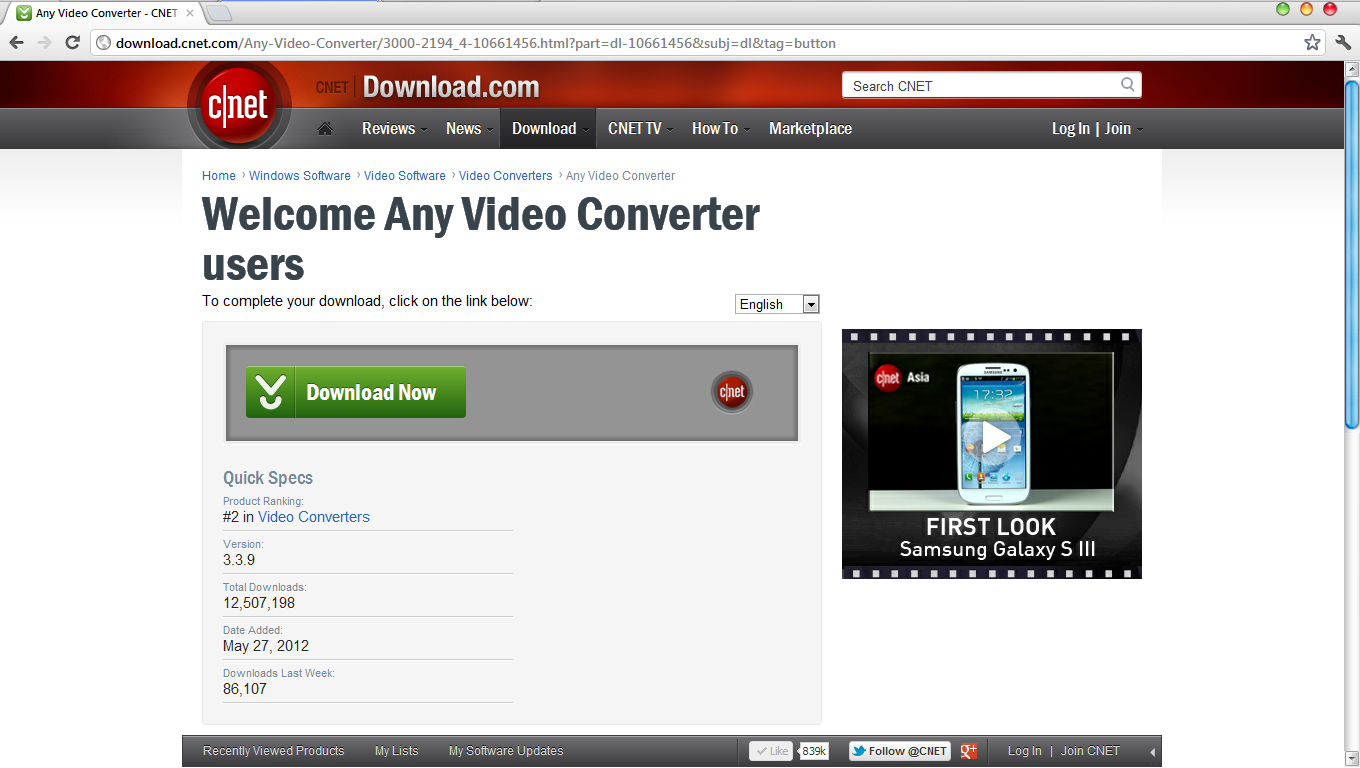This screenshot has width=1360, height=768.
Task: Click the Any Video Converter tab favicon
Action: click(x=23, y=13)
